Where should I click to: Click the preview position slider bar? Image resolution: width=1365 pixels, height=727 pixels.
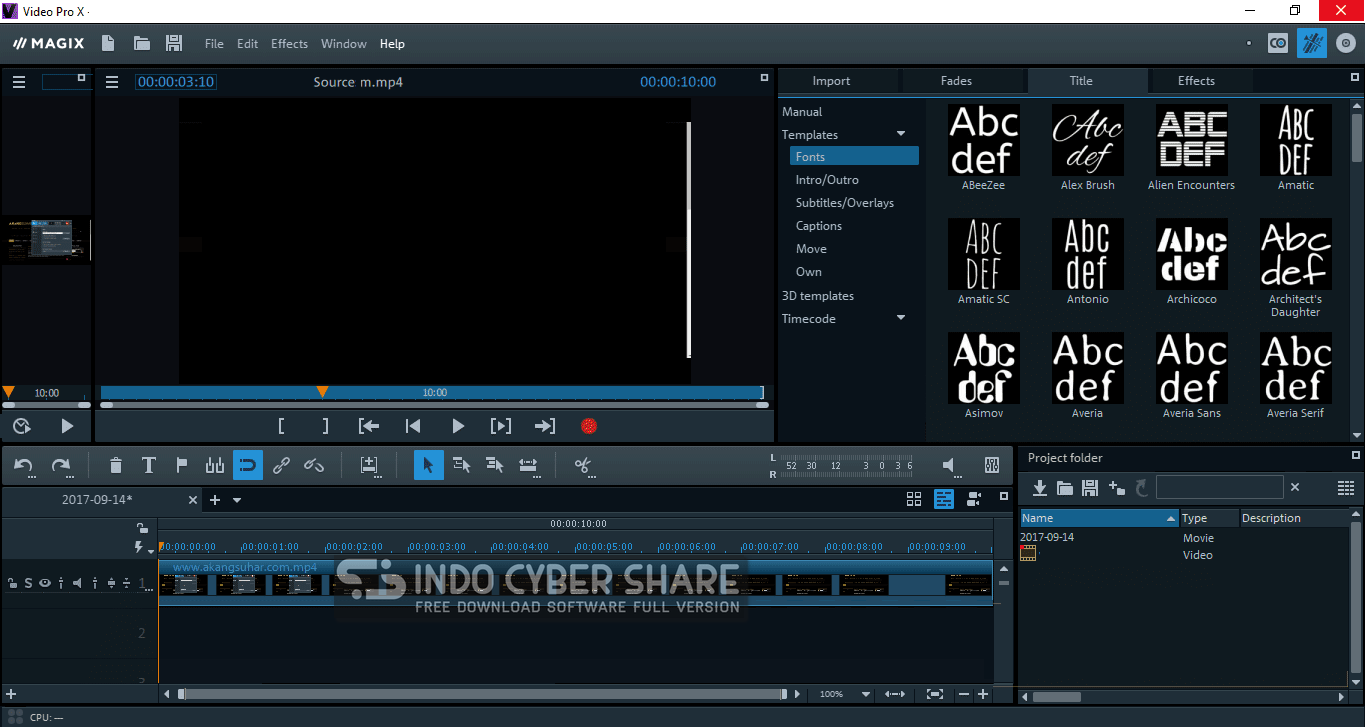[x=432, y=393]
